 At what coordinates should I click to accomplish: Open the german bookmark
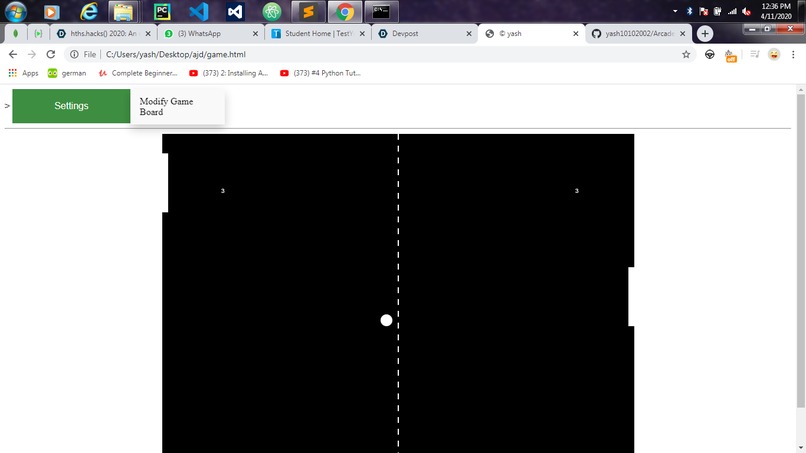tap(67, 73)
